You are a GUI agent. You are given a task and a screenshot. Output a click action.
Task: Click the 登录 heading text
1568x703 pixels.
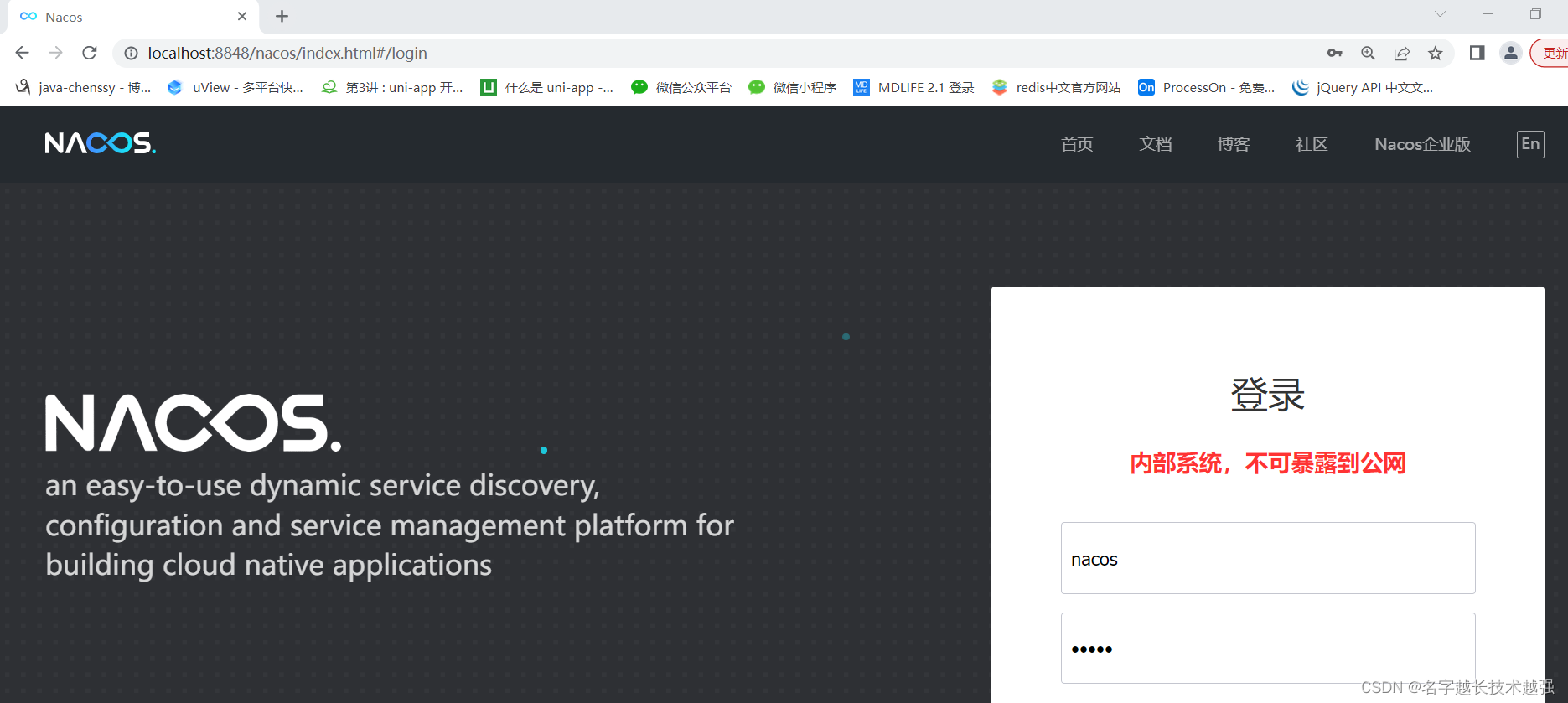(x=1268, y=395)
